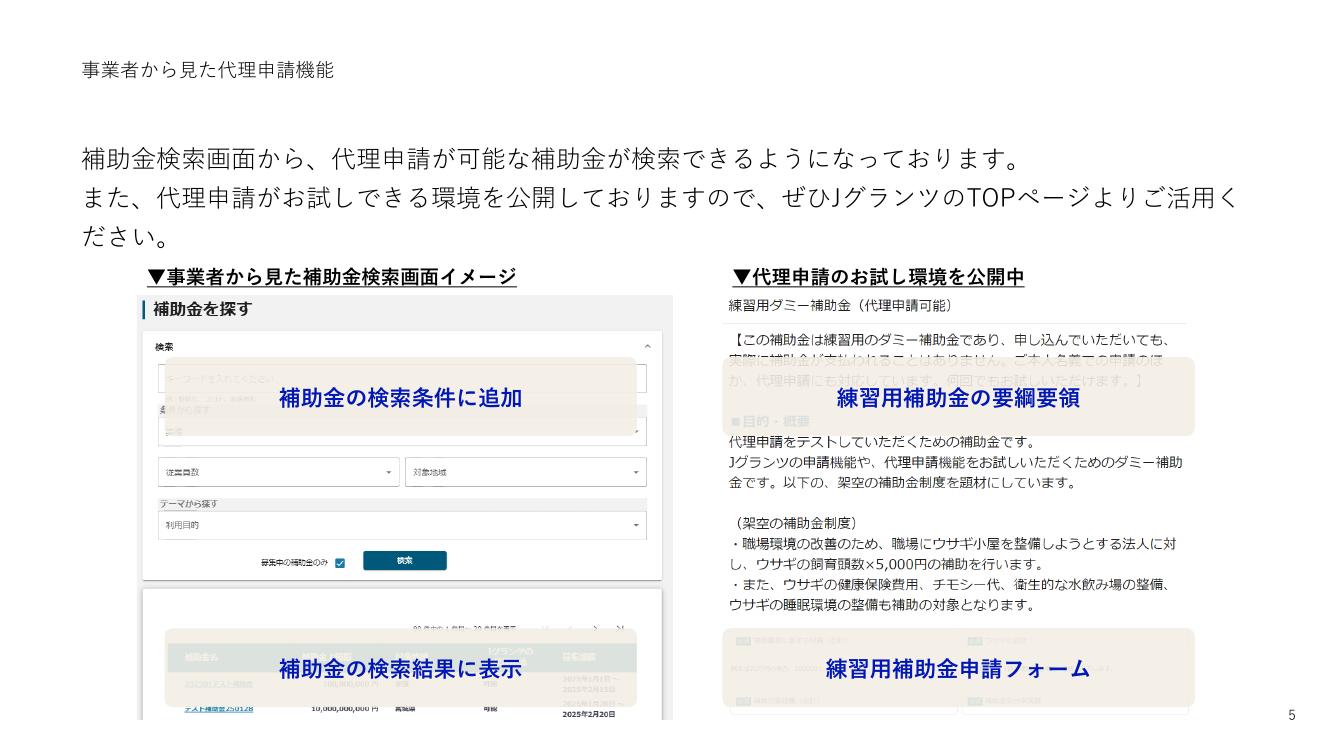Click the 検索 search button
Viewport: 1334px width, 750px height.
click(405, 561)
